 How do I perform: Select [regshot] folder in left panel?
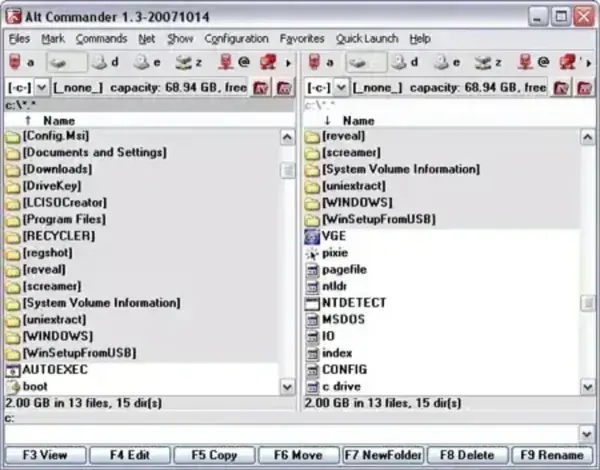[142, 253]
